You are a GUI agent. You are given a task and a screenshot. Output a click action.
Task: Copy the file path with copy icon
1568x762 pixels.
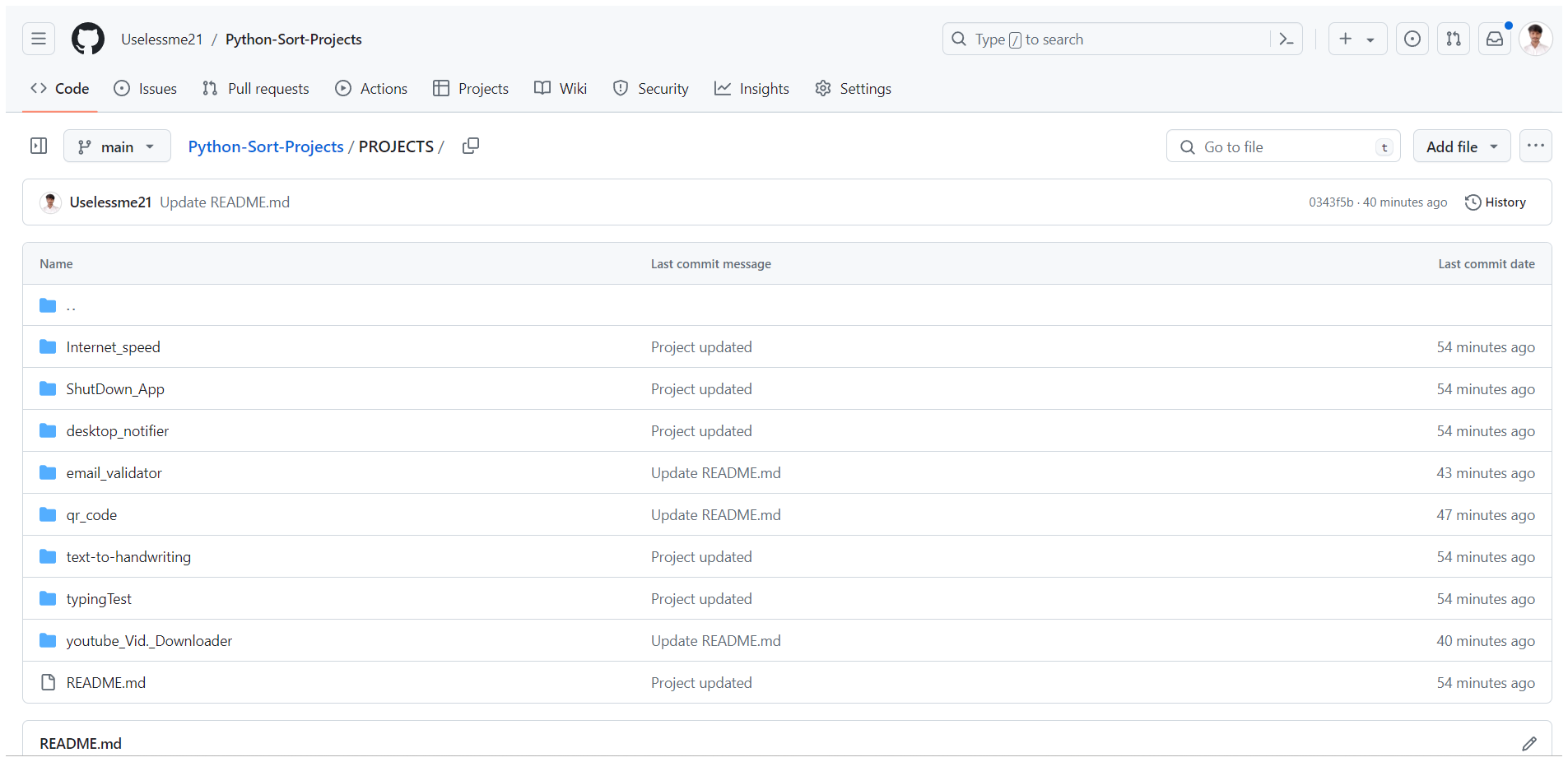pyautogui.click(x=471, y=146)
